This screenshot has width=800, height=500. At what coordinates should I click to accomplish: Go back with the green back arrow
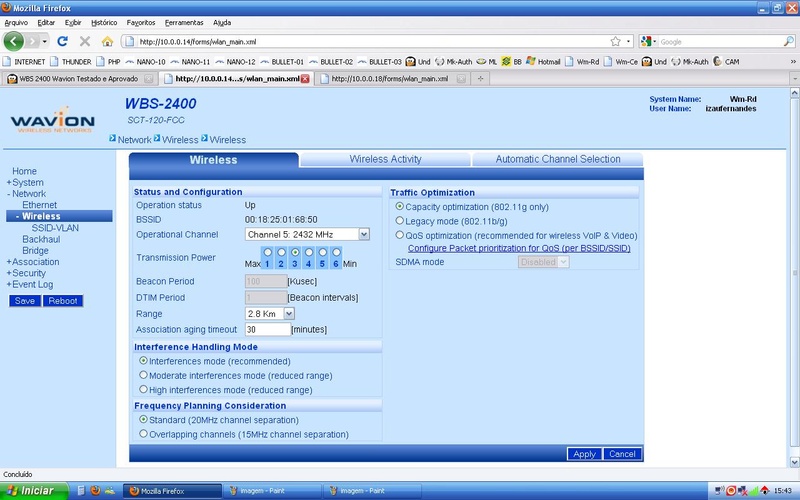click(x=14, y=41)
